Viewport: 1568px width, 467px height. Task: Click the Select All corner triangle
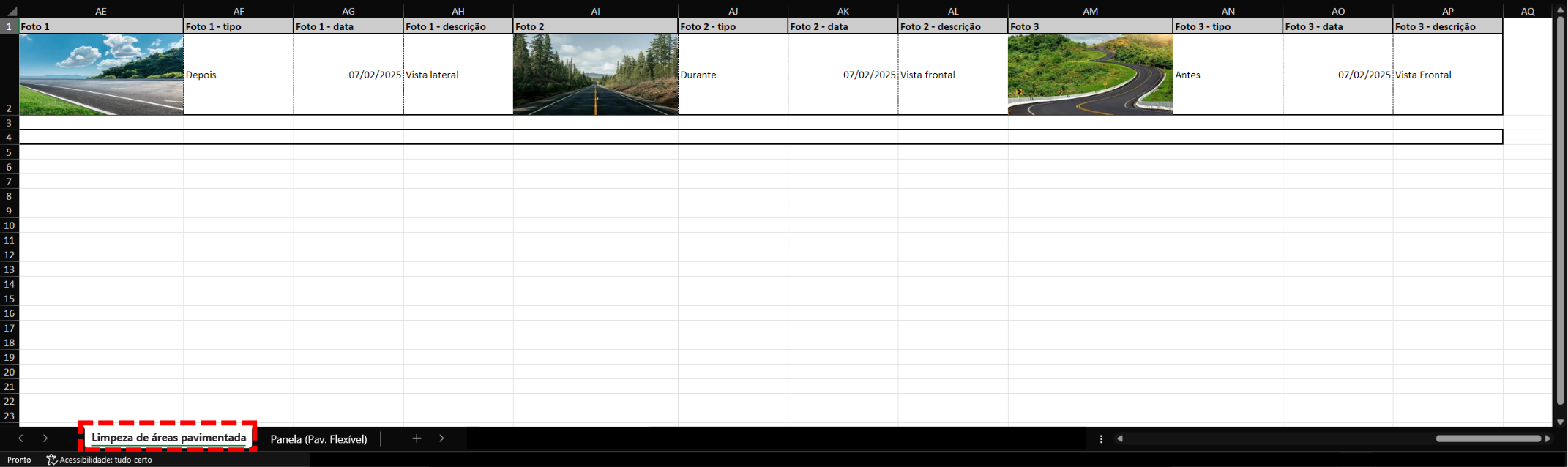pyautogui.click(x=12, y=12)
